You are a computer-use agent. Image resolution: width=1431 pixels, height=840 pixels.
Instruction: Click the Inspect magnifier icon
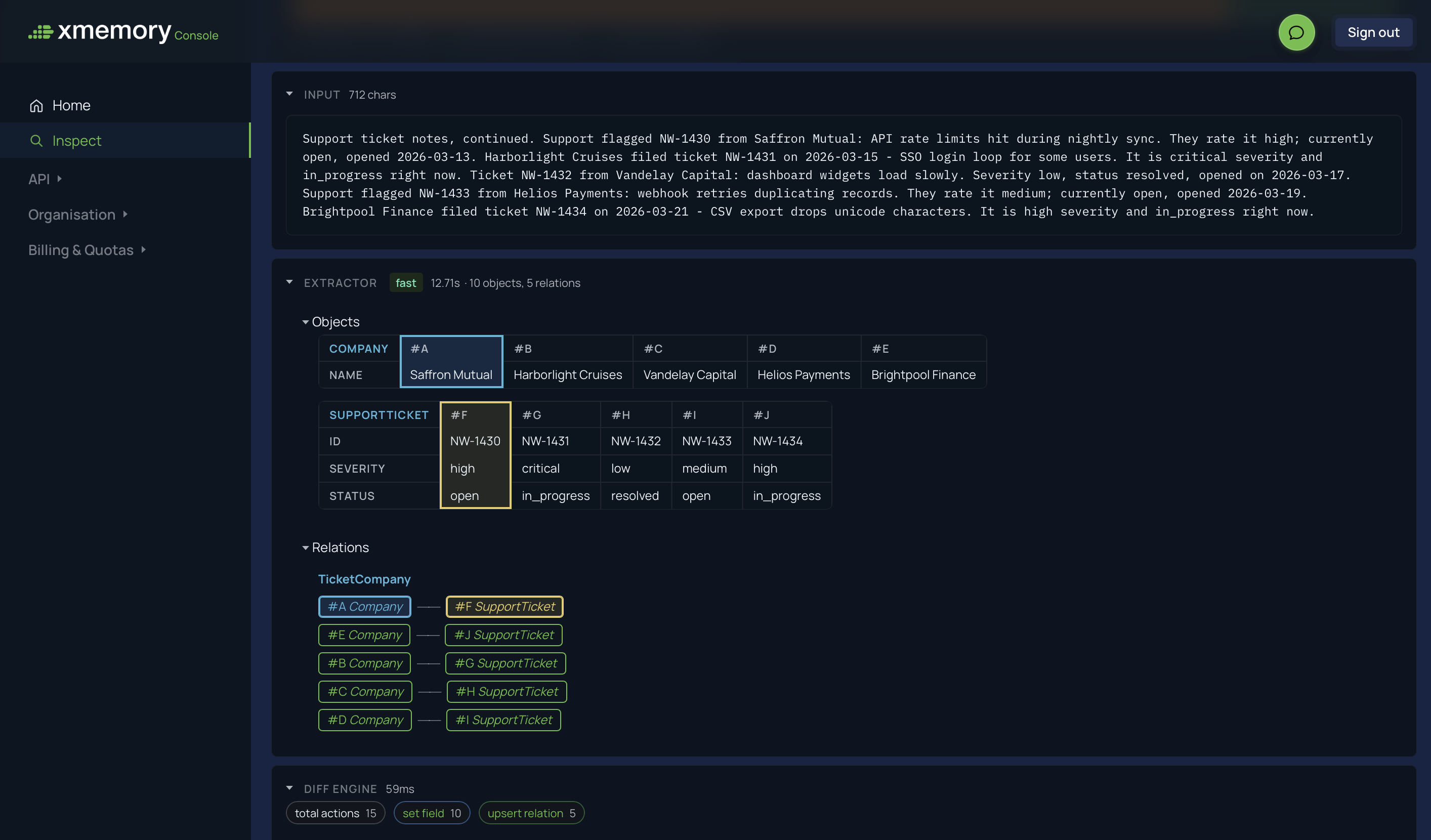point(36,140)
